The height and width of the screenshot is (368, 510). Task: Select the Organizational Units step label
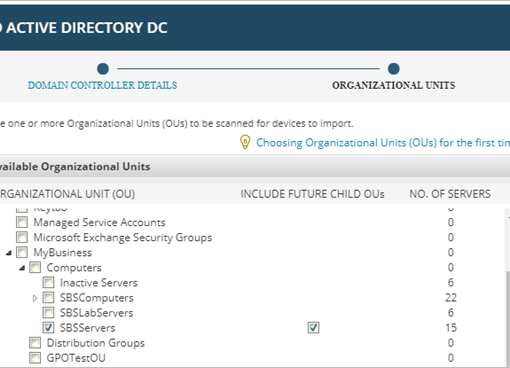tap(393, 85)
